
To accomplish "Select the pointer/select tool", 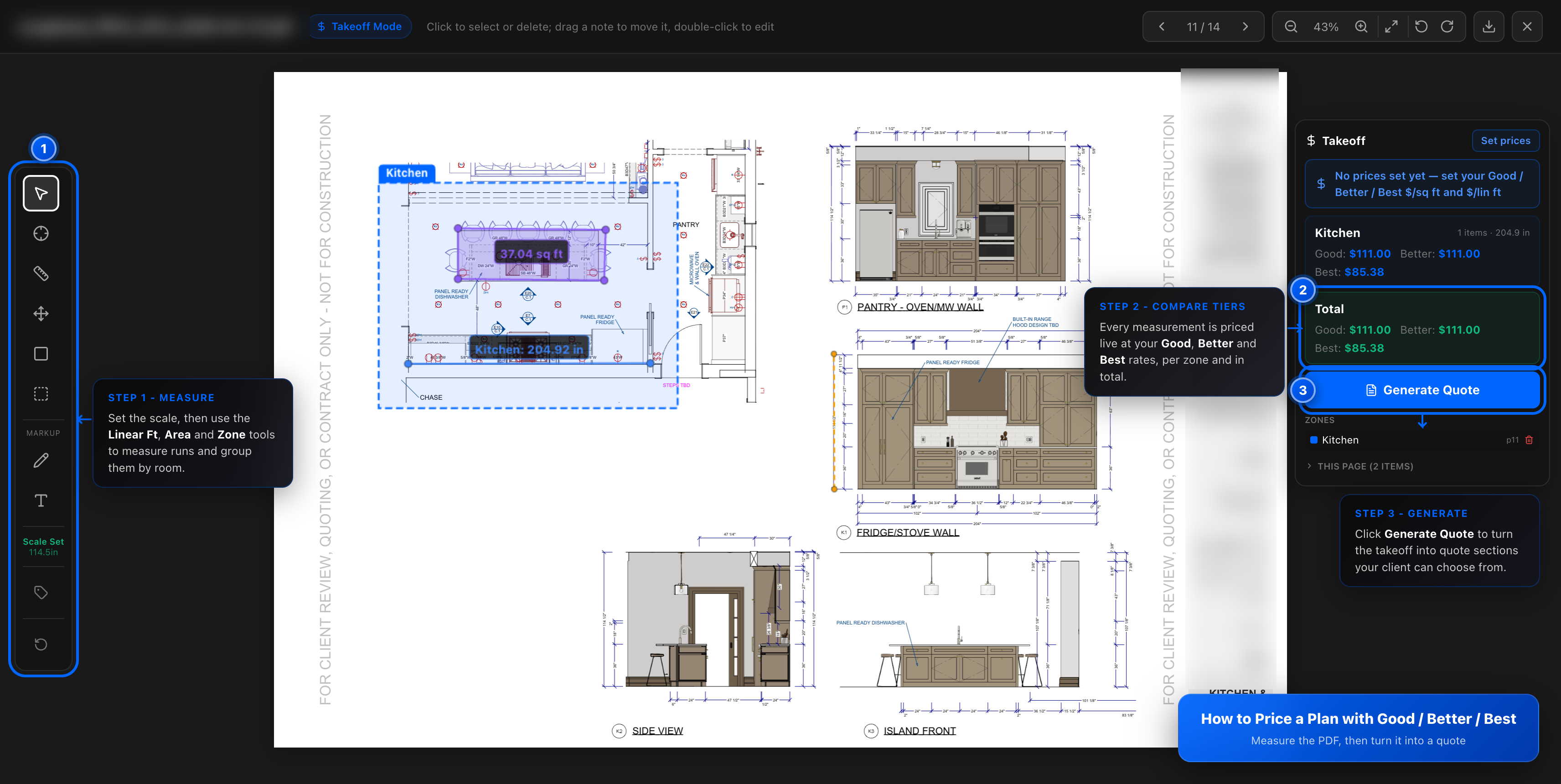I will (x=41, y=193).
